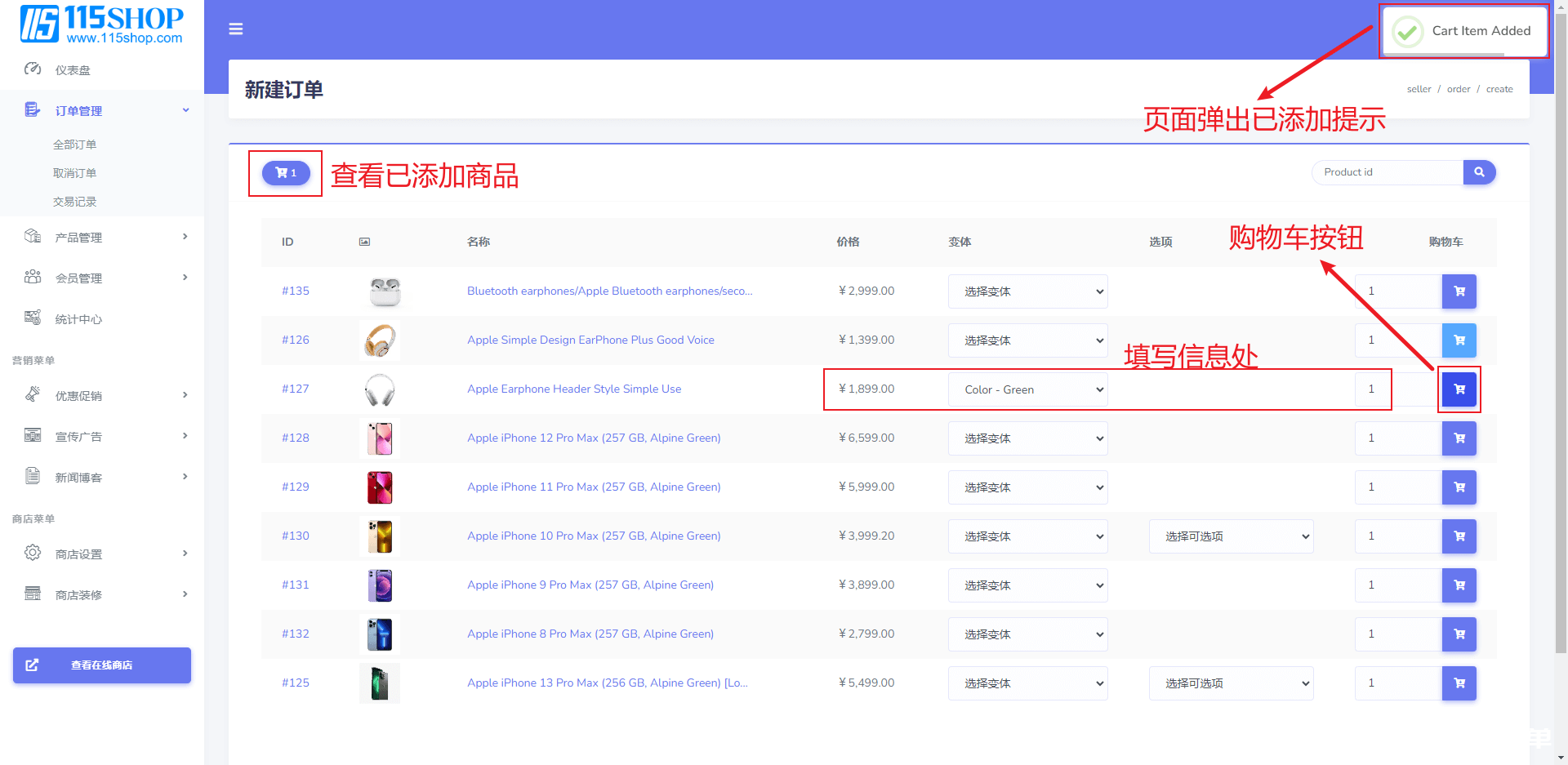
Task: Click the seller breadcrumb link
Action: (1419, 89)
